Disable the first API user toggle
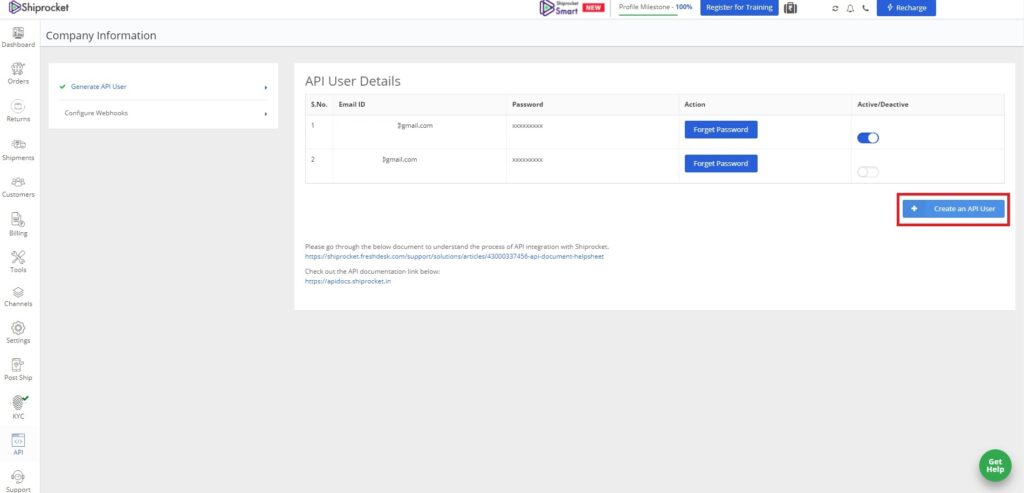The width and height of the screenshot is (1024, 493). pos(868,138)
